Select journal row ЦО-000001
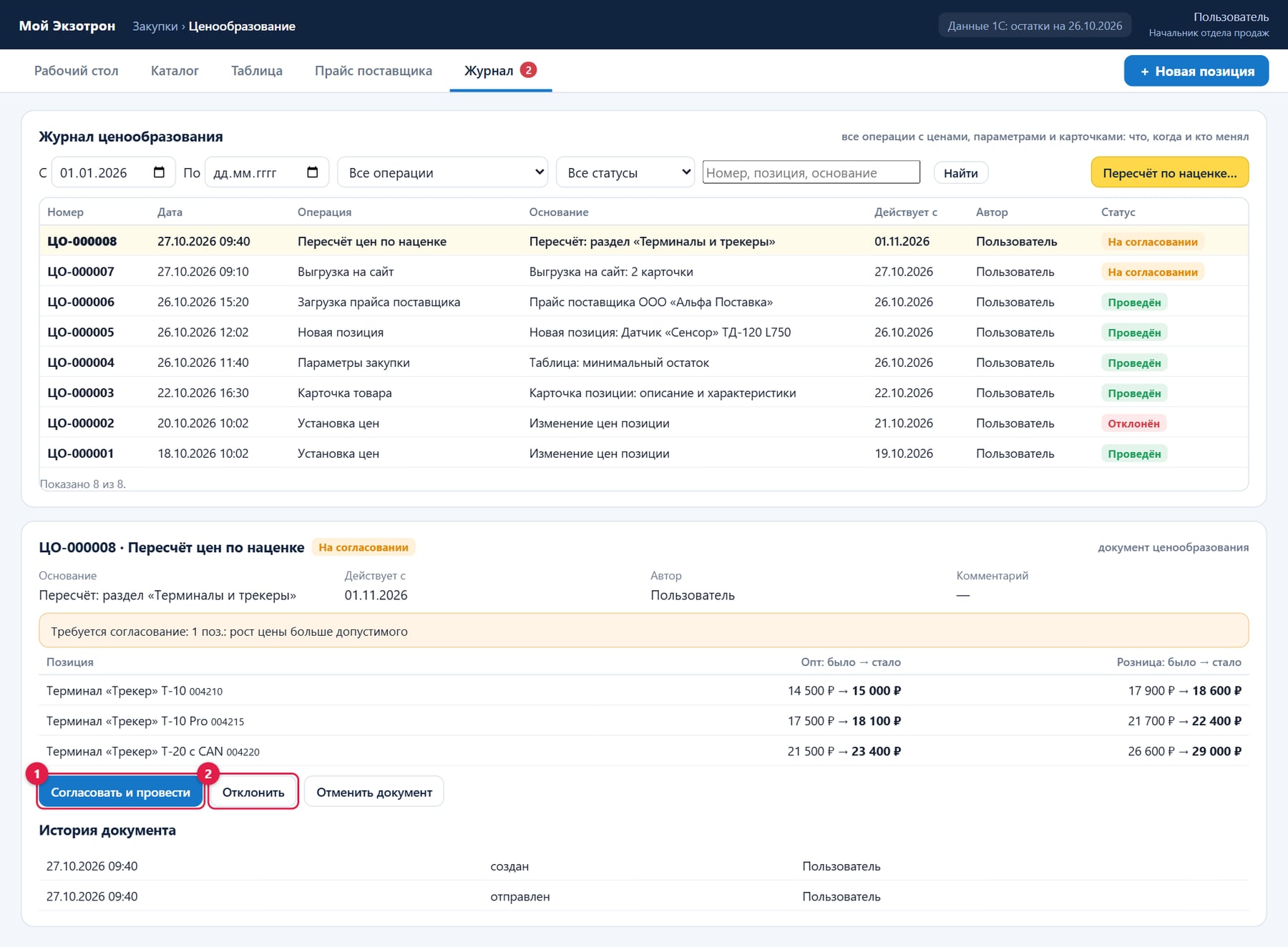The height and width of the screenshot is (947, 1288). 643,453
